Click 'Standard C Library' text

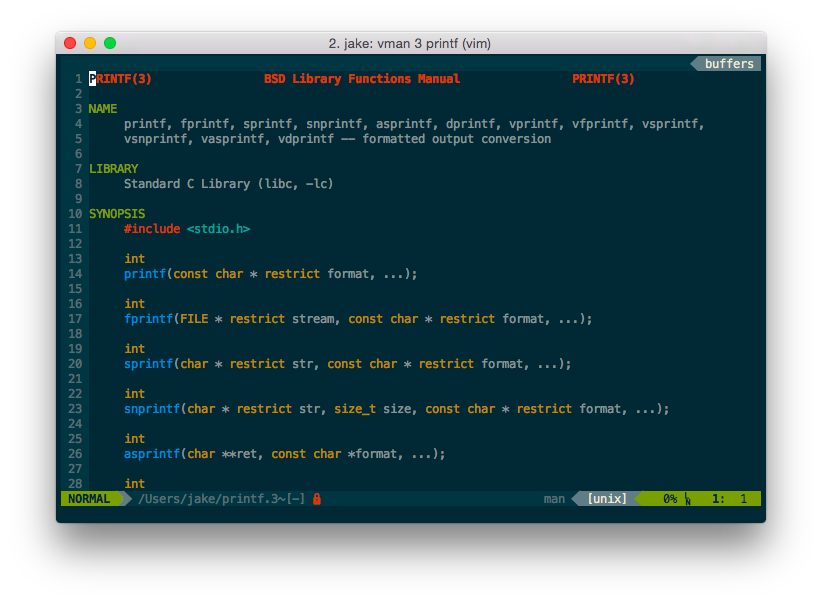click(187, 184)
